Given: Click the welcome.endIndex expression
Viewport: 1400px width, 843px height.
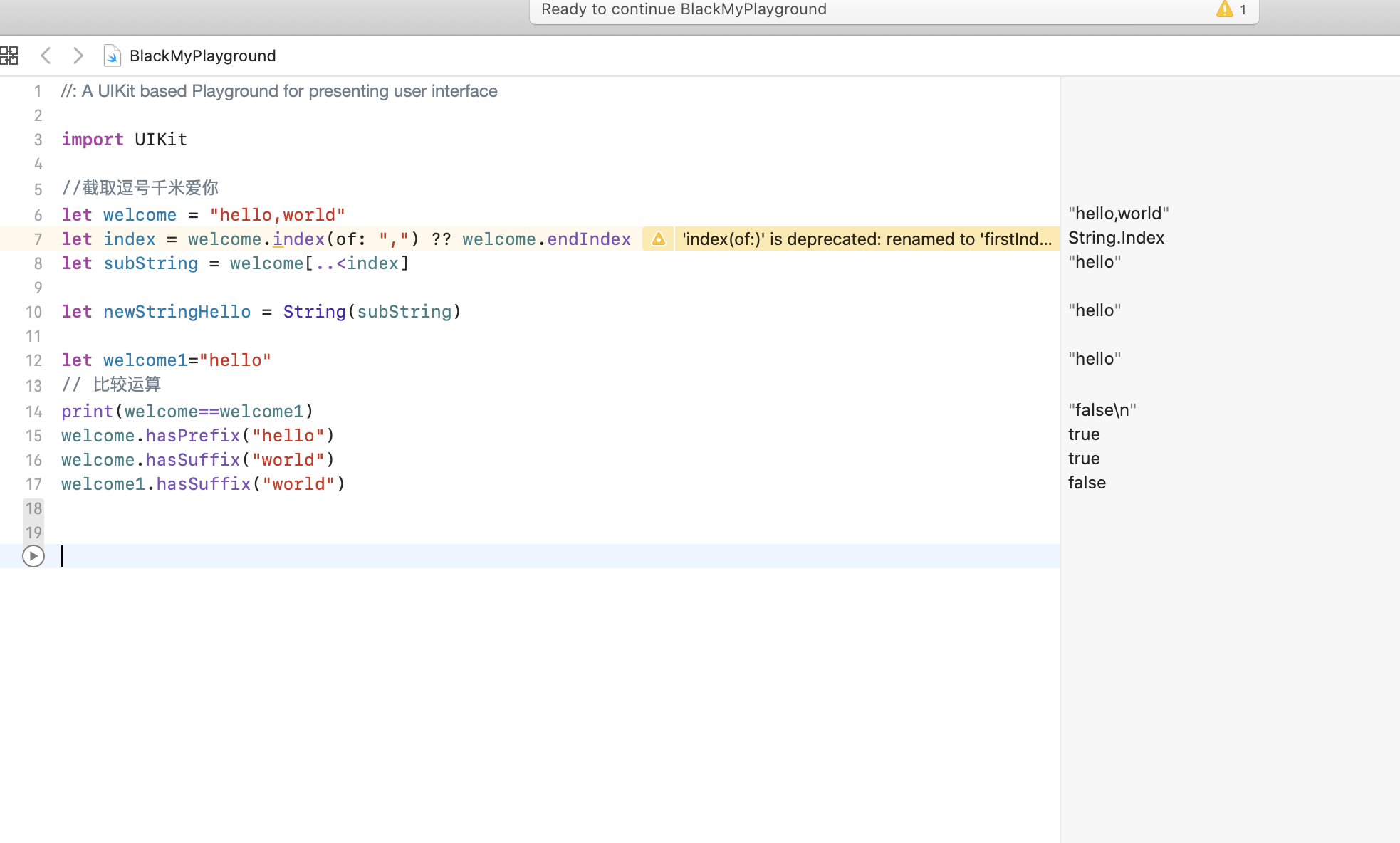Looking at the screenshot, I should point(547,239).
